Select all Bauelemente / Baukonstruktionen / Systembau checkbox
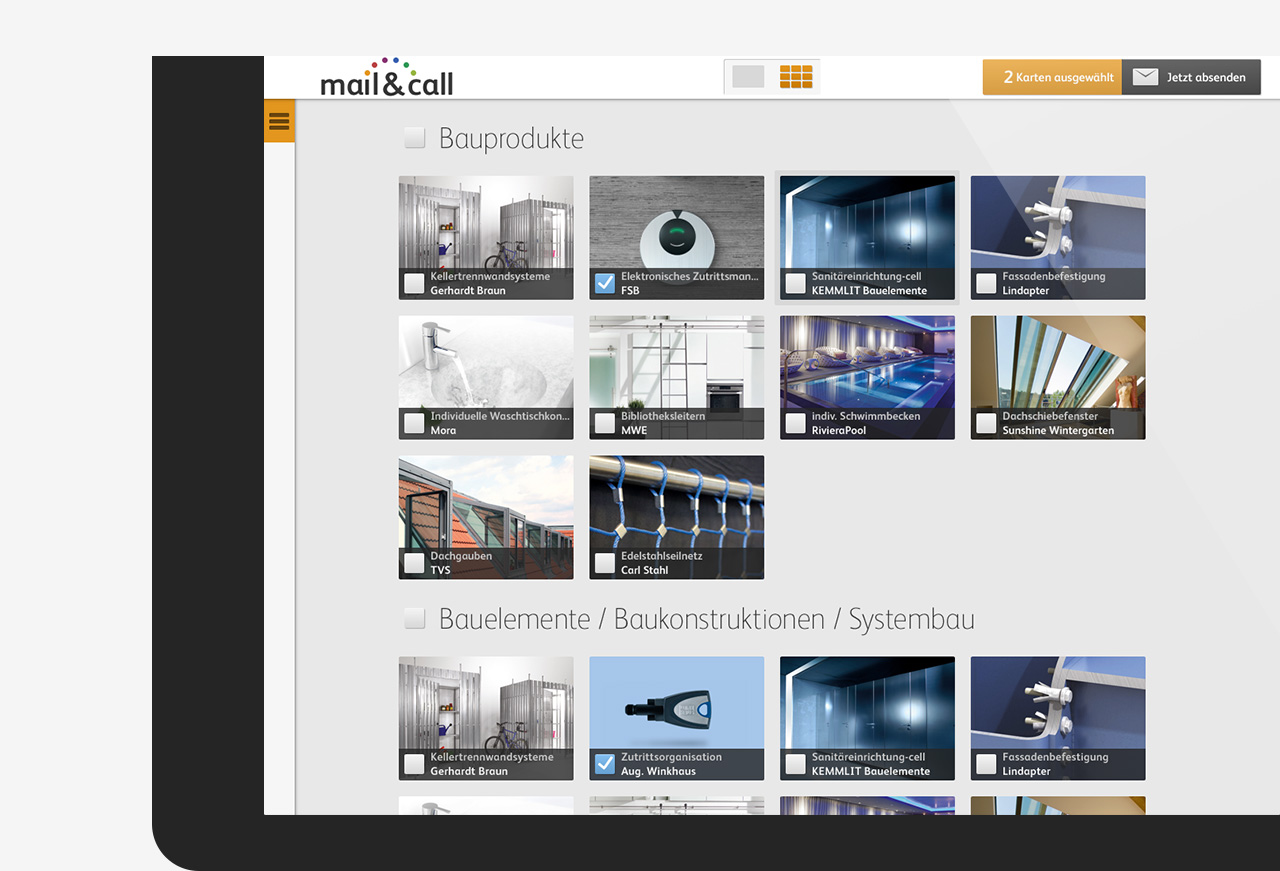Viewport: 1280px width, 871px height. click(415, 619)
